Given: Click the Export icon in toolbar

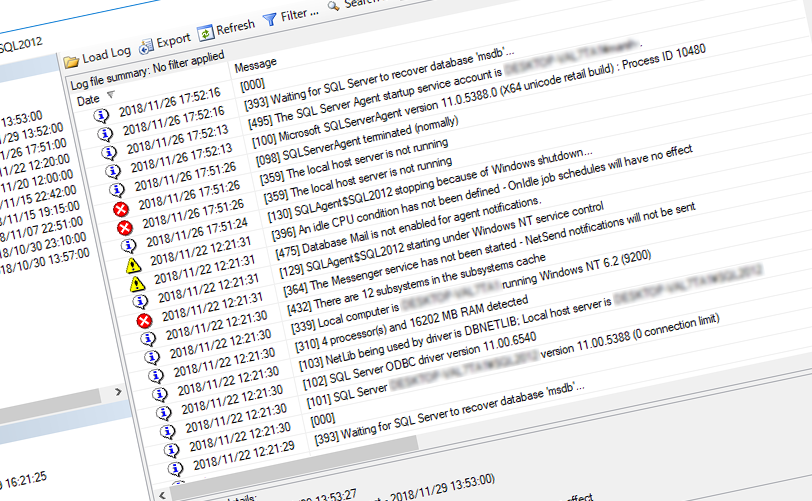Looking at the screenshot, I should click(147, 46).
